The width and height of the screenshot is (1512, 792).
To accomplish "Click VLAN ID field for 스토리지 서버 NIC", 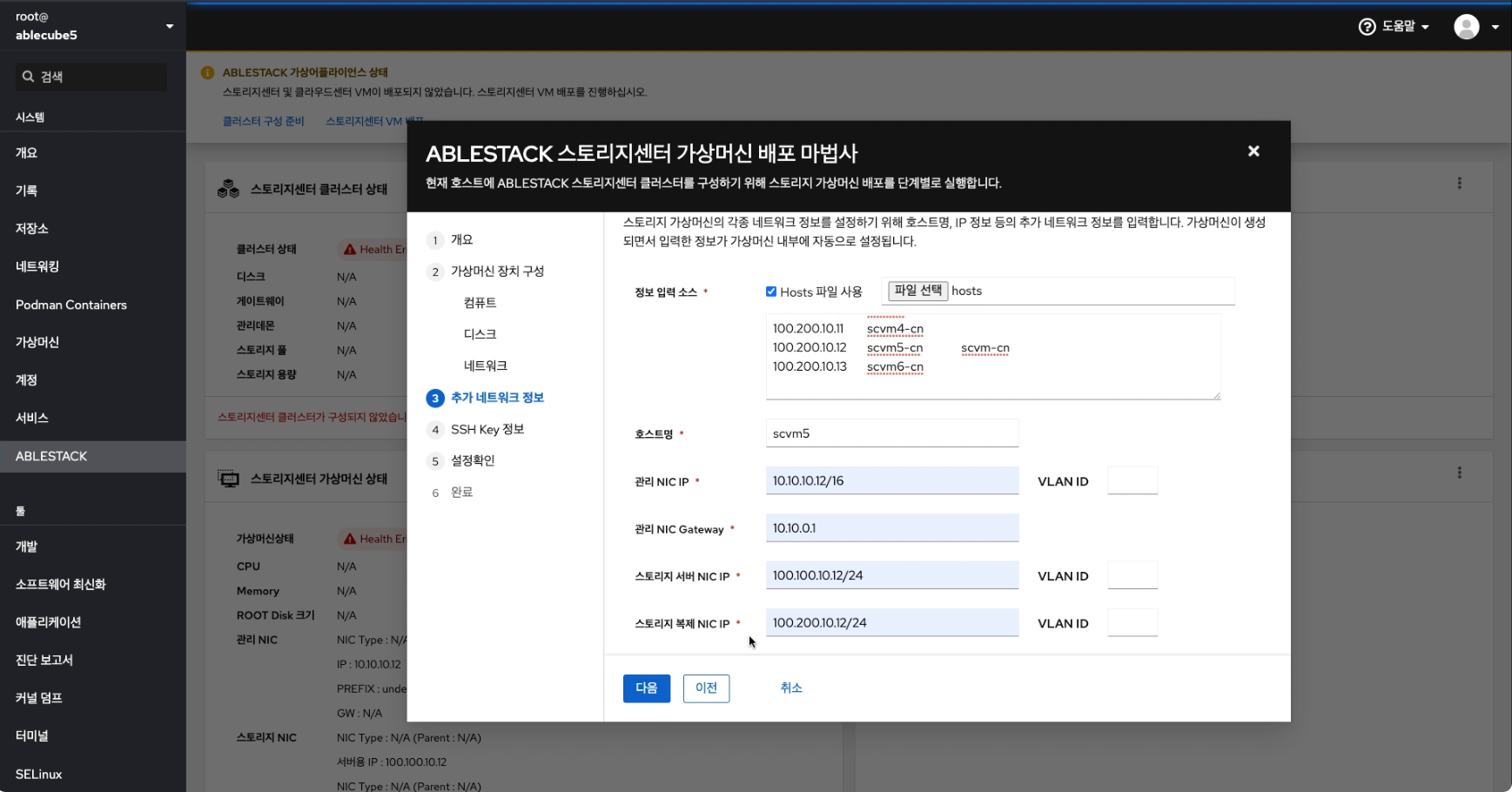I will pyautogui.click(x=1132, y=575).
